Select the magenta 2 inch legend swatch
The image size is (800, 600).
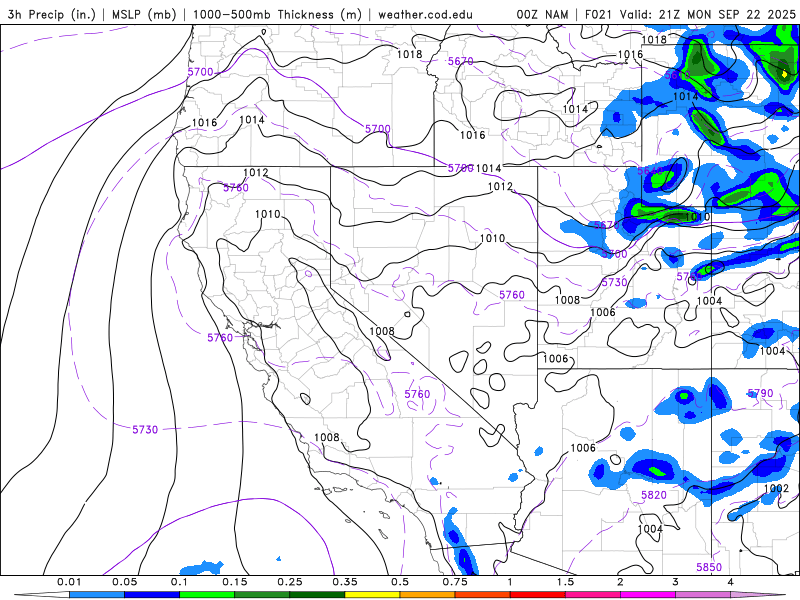tap(647, 595)
